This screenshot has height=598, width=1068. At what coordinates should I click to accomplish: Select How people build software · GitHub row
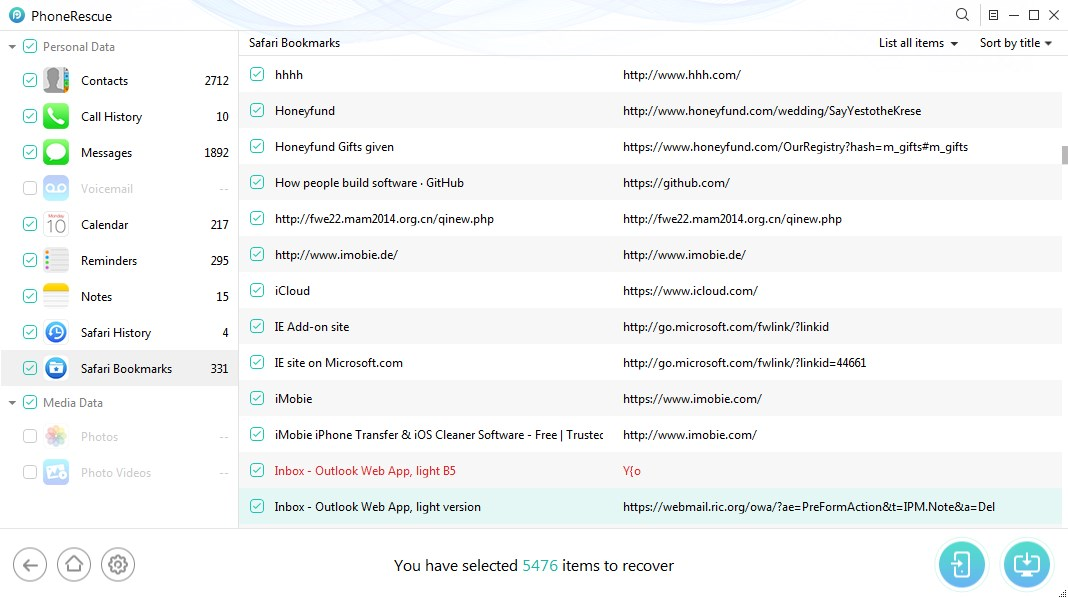point(650,183)
